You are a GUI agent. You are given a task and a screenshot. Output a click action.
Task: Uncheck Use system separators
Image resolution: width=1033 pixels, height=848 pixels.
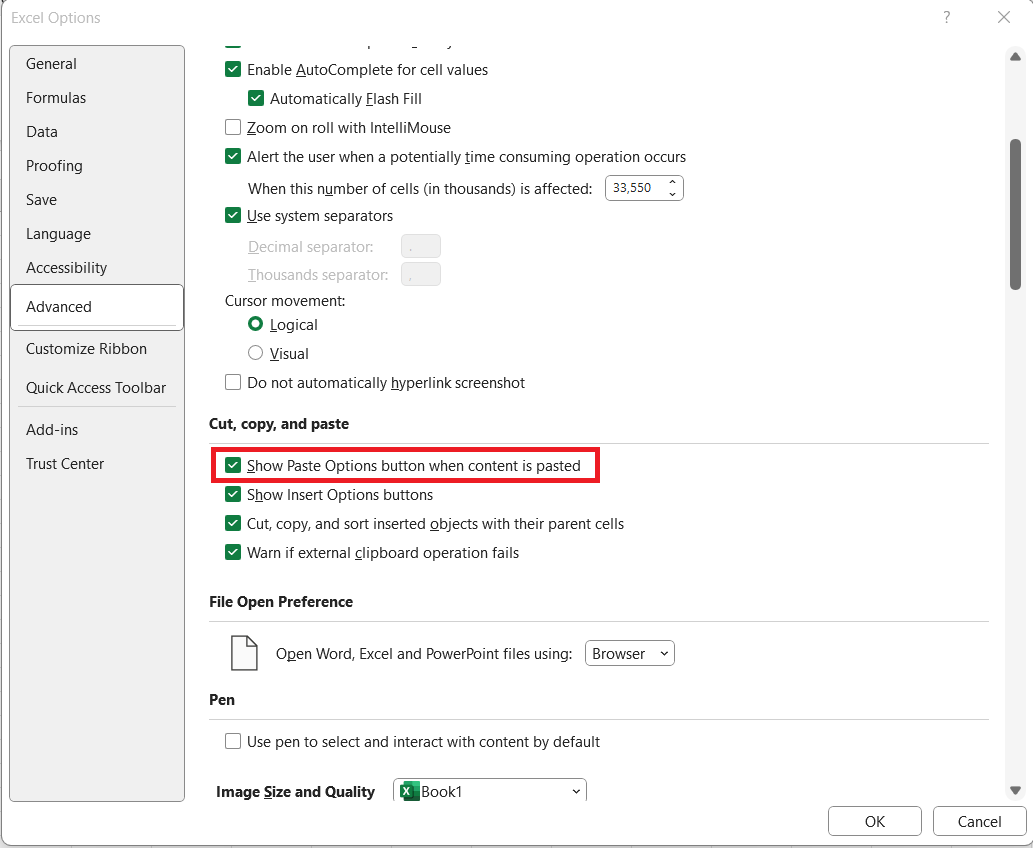pyautogui.click(x=233, y=215)
